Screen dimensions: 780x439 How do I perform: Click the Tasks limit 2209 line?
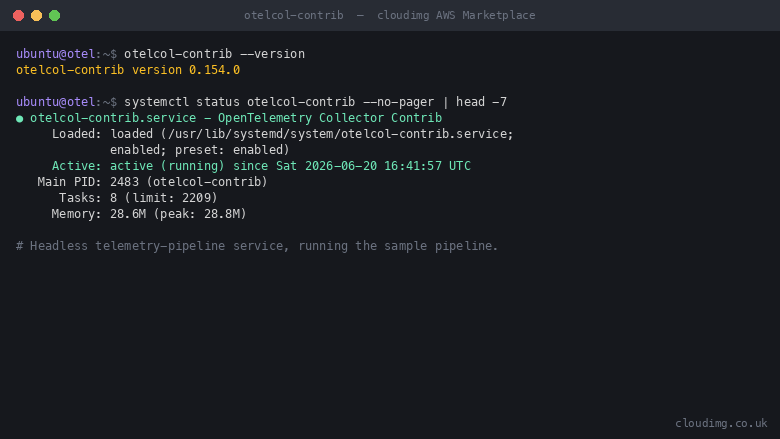(138, 198)
